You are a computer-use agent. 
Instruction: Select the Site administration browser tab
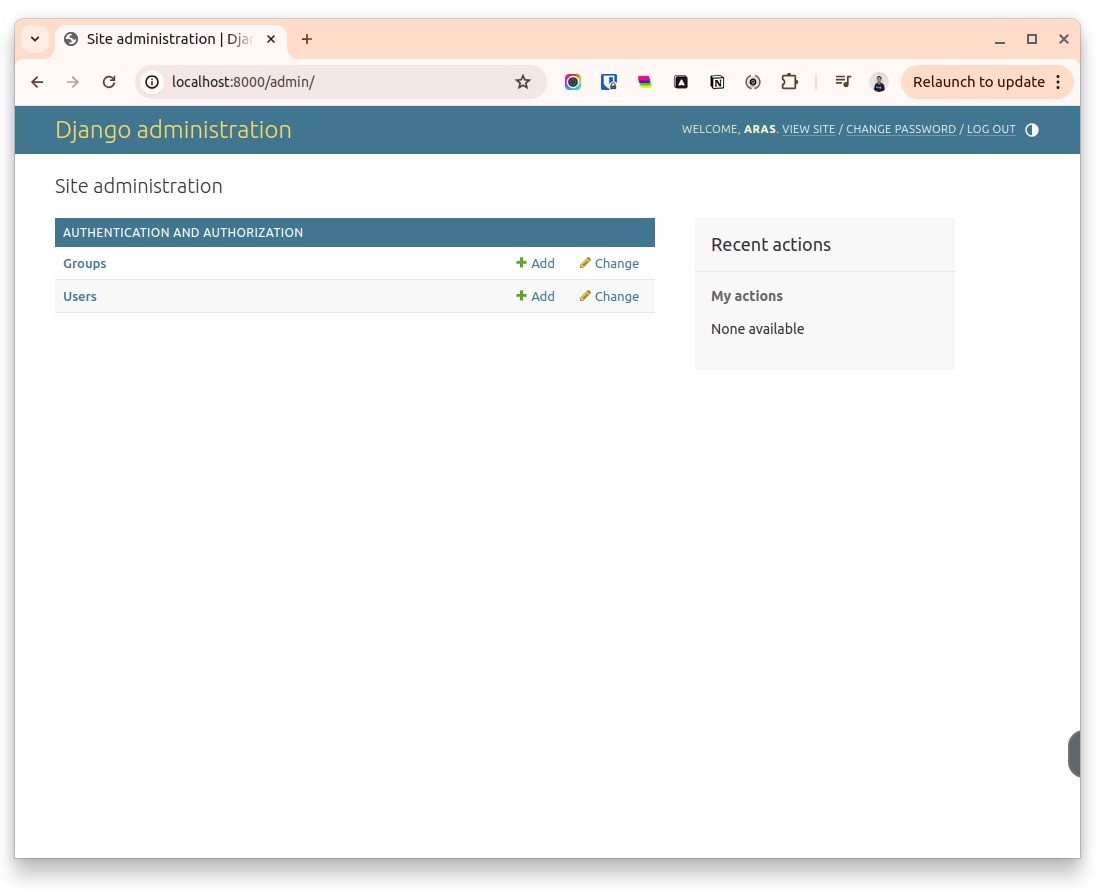pyautogui.click(x=170, y=39)
